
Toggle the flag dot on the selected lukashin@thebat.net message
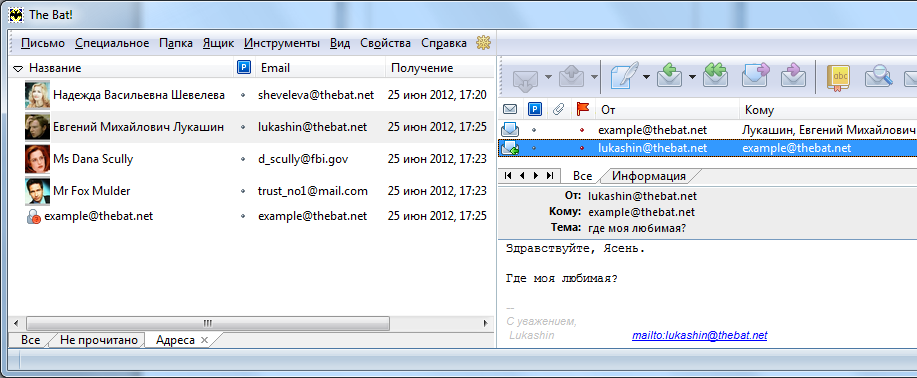(x=581, y=149)
